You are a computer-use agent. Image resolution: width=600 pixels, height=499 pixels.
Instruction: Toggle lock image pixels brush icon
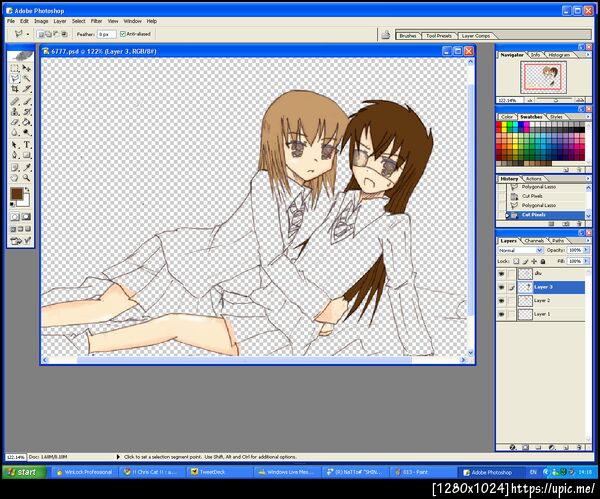525,261
